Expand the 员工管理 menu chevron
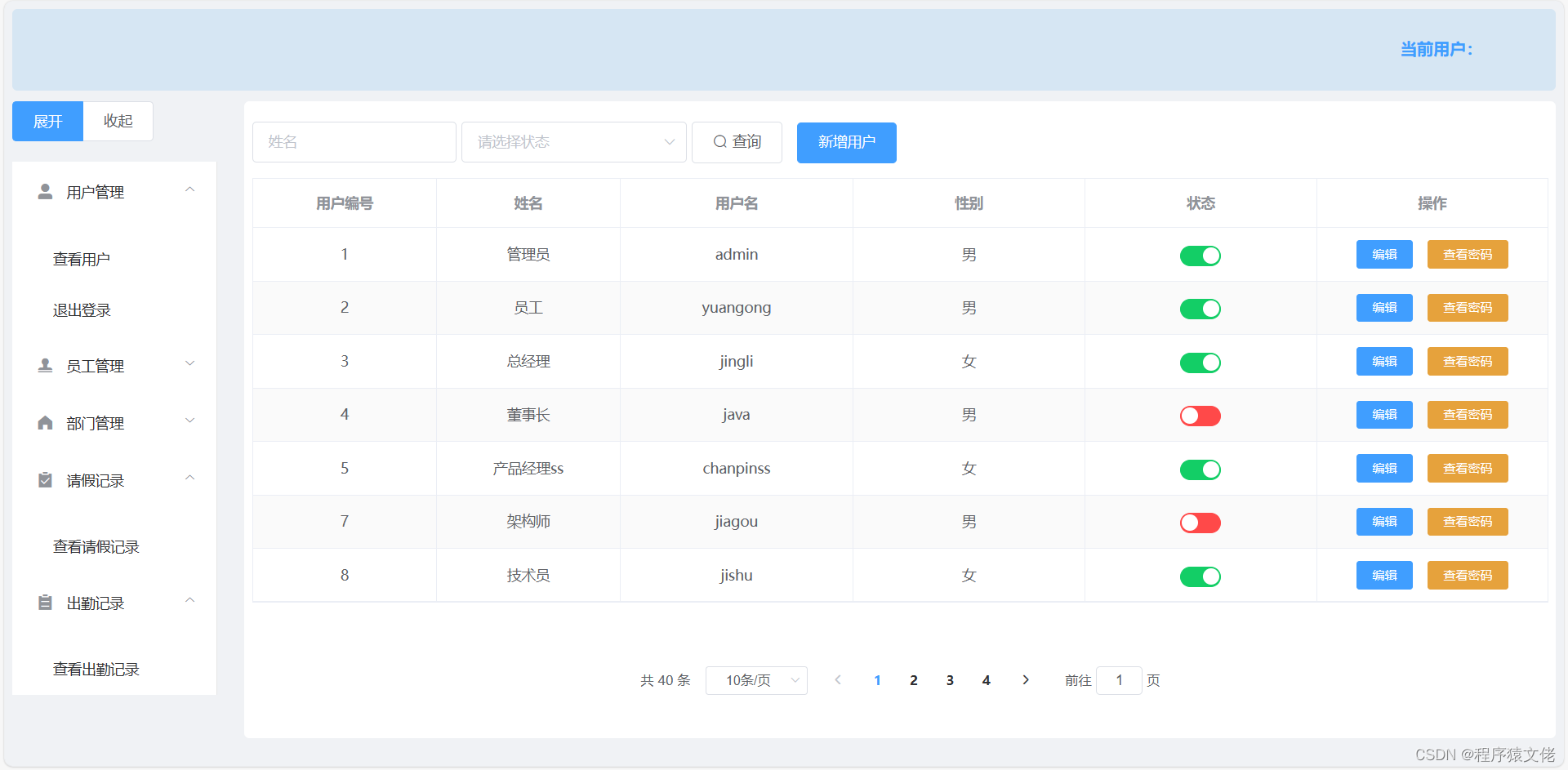Image resolution: width=1568 pixels, height=770 pixels. (189, 363)
